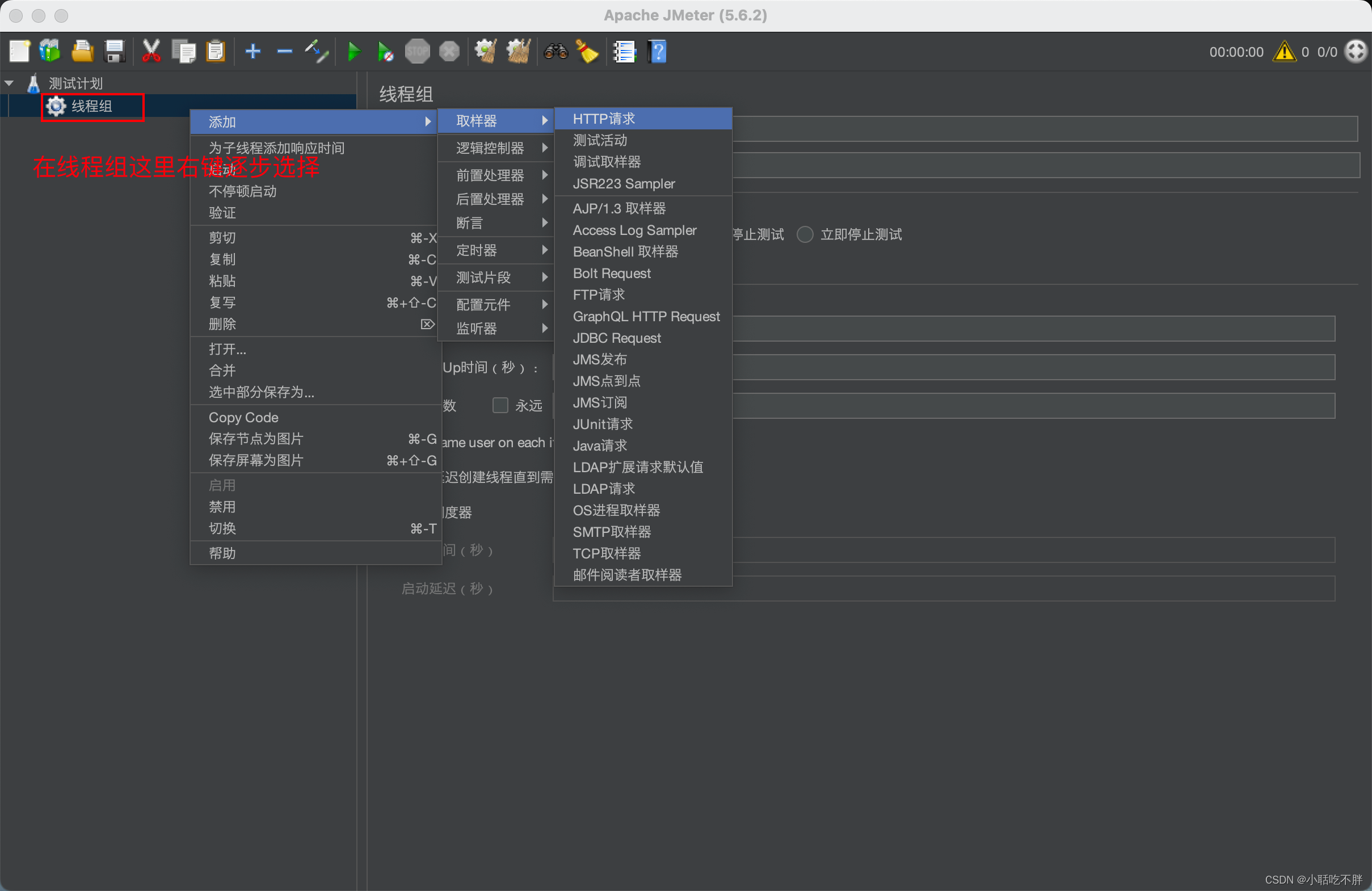Click the remote engine status icon

[x=1356, y=51]
